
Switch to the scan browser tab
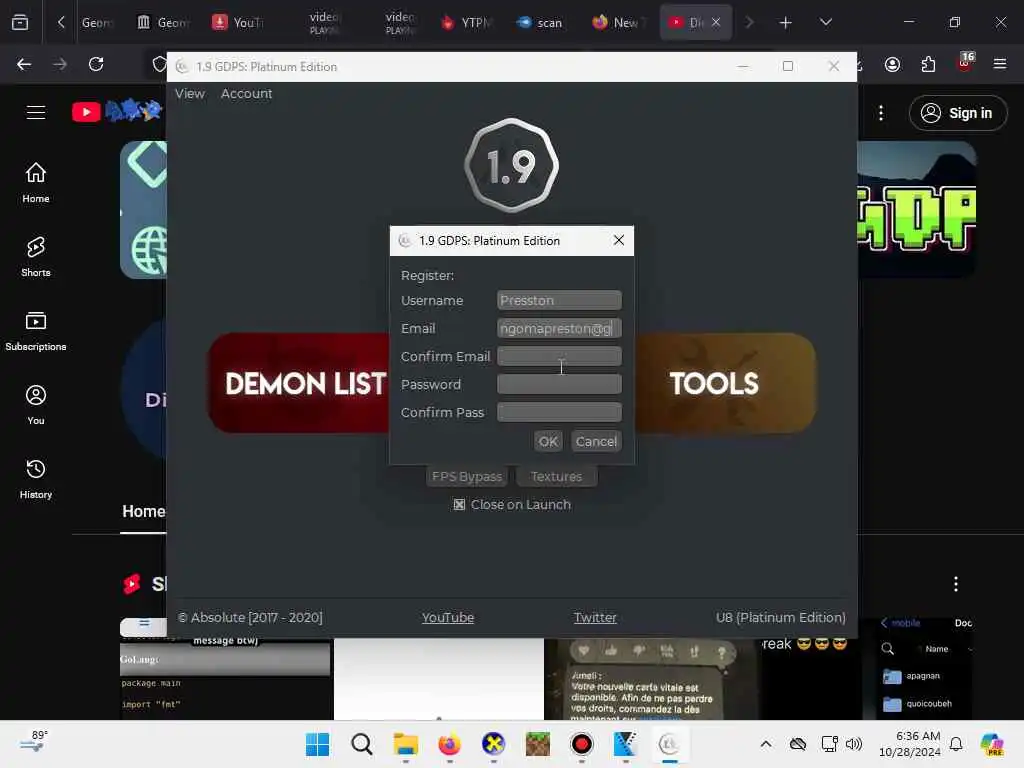pos(541,23)
